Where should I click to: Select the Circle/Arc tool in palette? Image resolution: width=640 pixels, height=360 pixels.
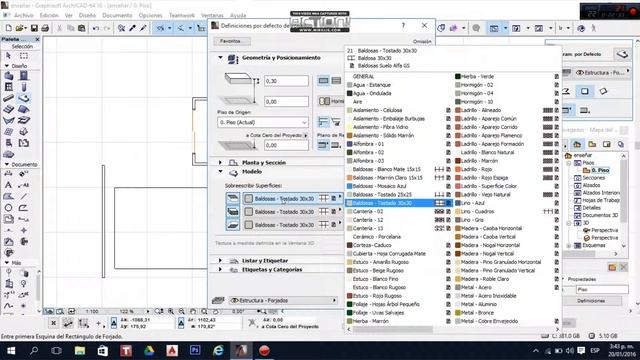[x=8, y=208]
